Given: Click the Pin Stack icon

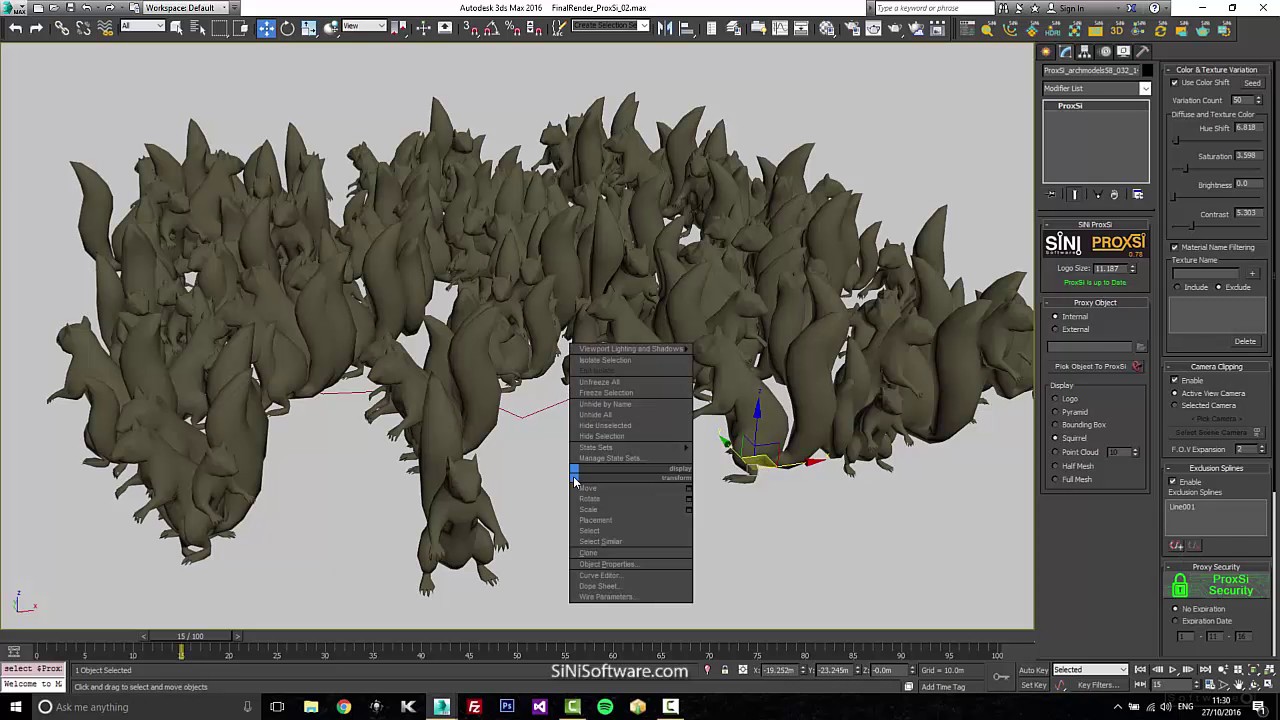Looking at the screenshot, I should coord(1051,195).
